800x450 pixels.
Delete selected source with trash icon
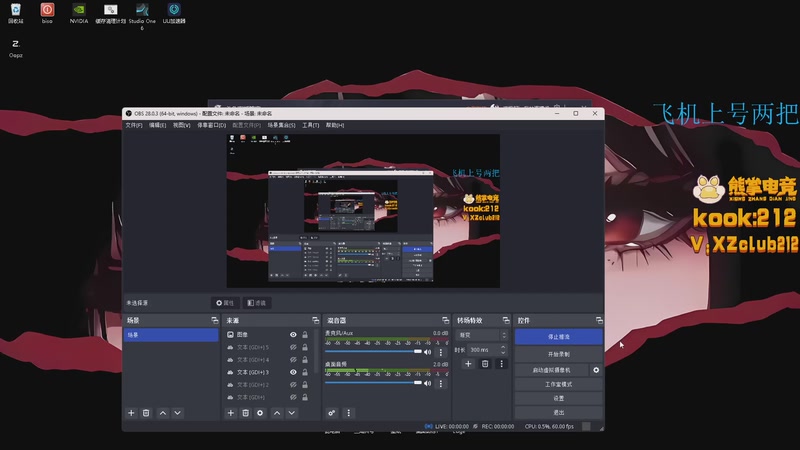[x=245, y=413]
